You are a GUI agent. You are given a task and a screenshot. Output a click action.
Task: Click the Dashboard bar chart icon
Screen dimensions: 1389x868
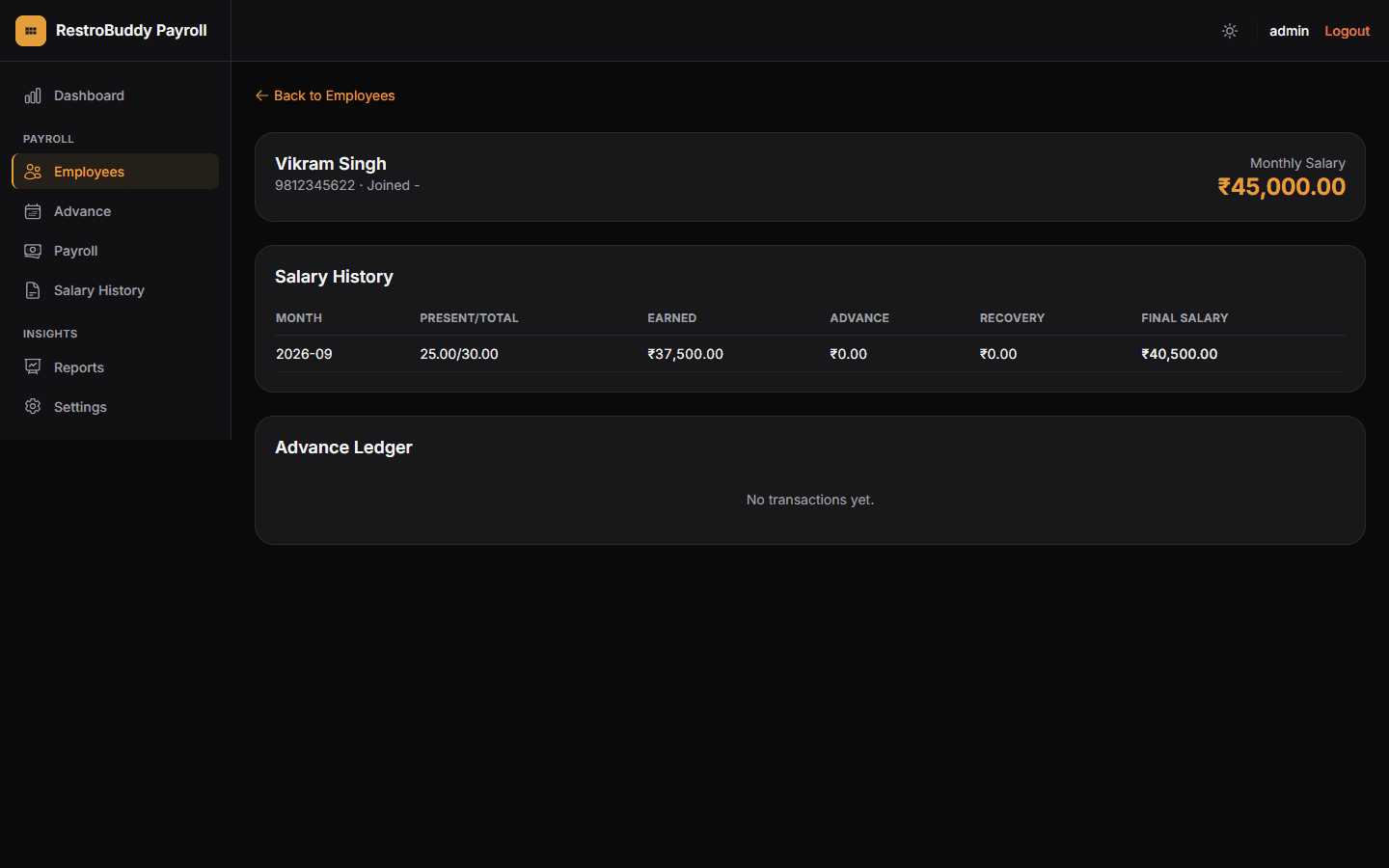pyautogui.click(x=33, y=95)
